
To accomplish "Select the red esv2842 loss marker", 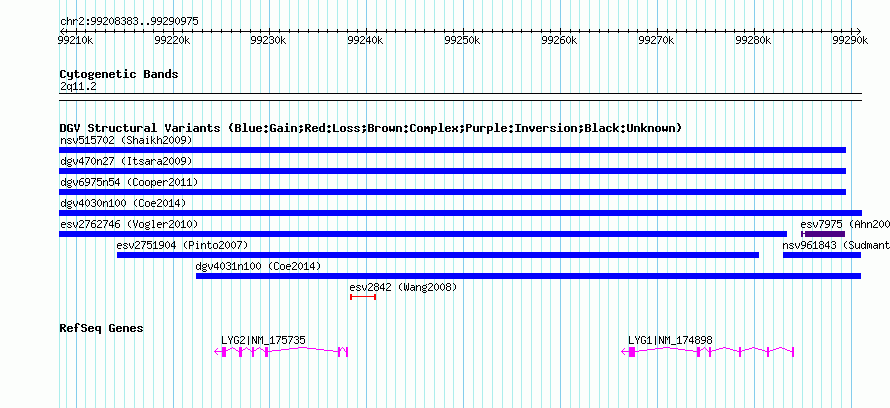I will 363,297.
